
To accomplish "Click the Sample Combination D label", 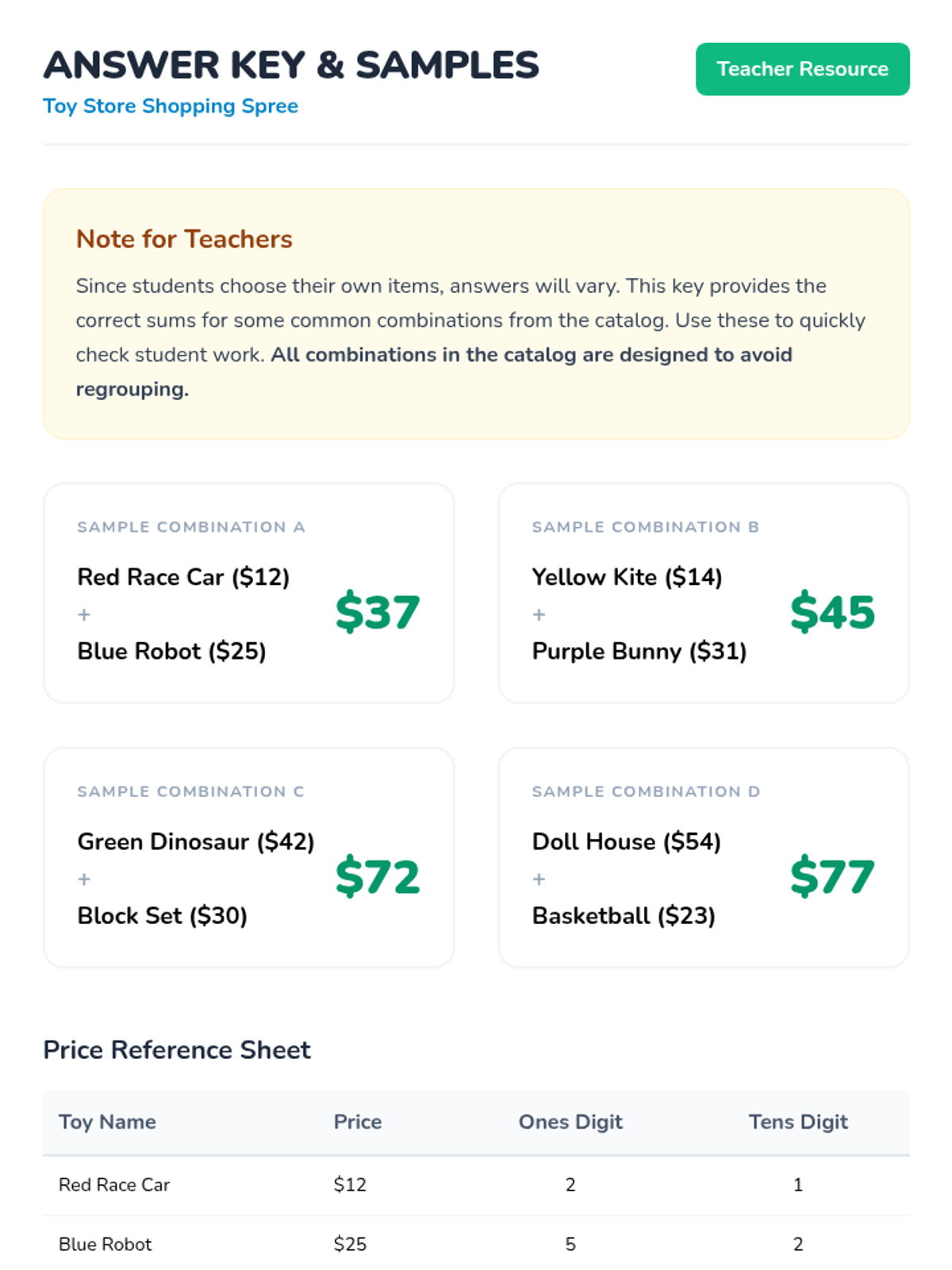I will 646,791.
